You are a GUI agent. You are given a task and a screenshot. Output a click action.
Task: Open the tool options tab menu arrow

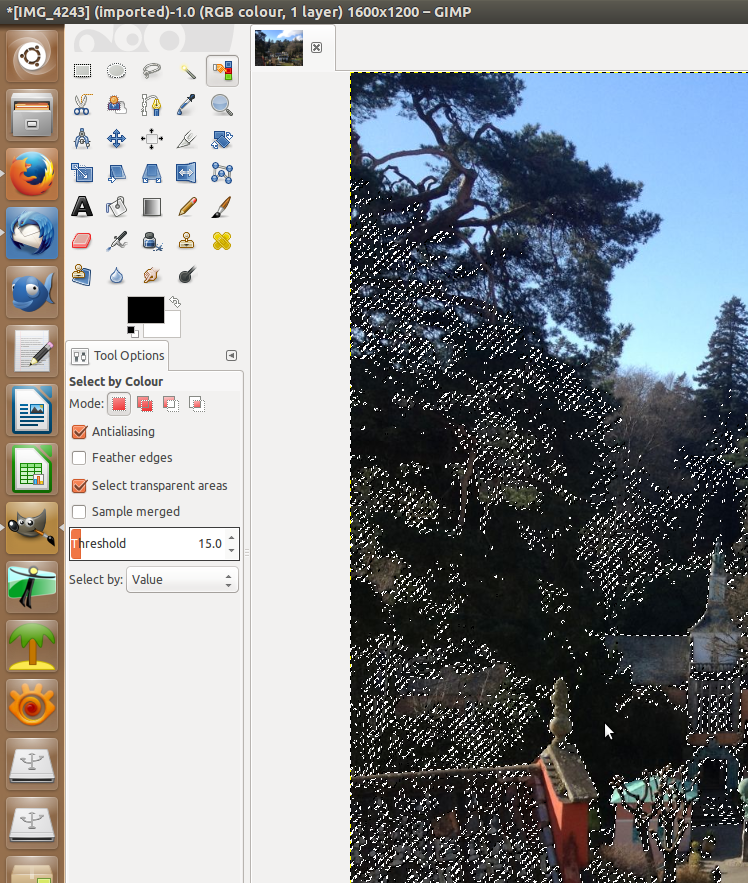click(231, 355)
